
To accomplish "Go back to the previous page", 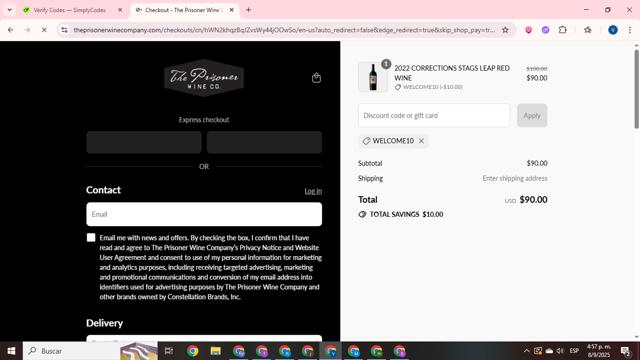I will pyautogui.click(x=11, y=30).
